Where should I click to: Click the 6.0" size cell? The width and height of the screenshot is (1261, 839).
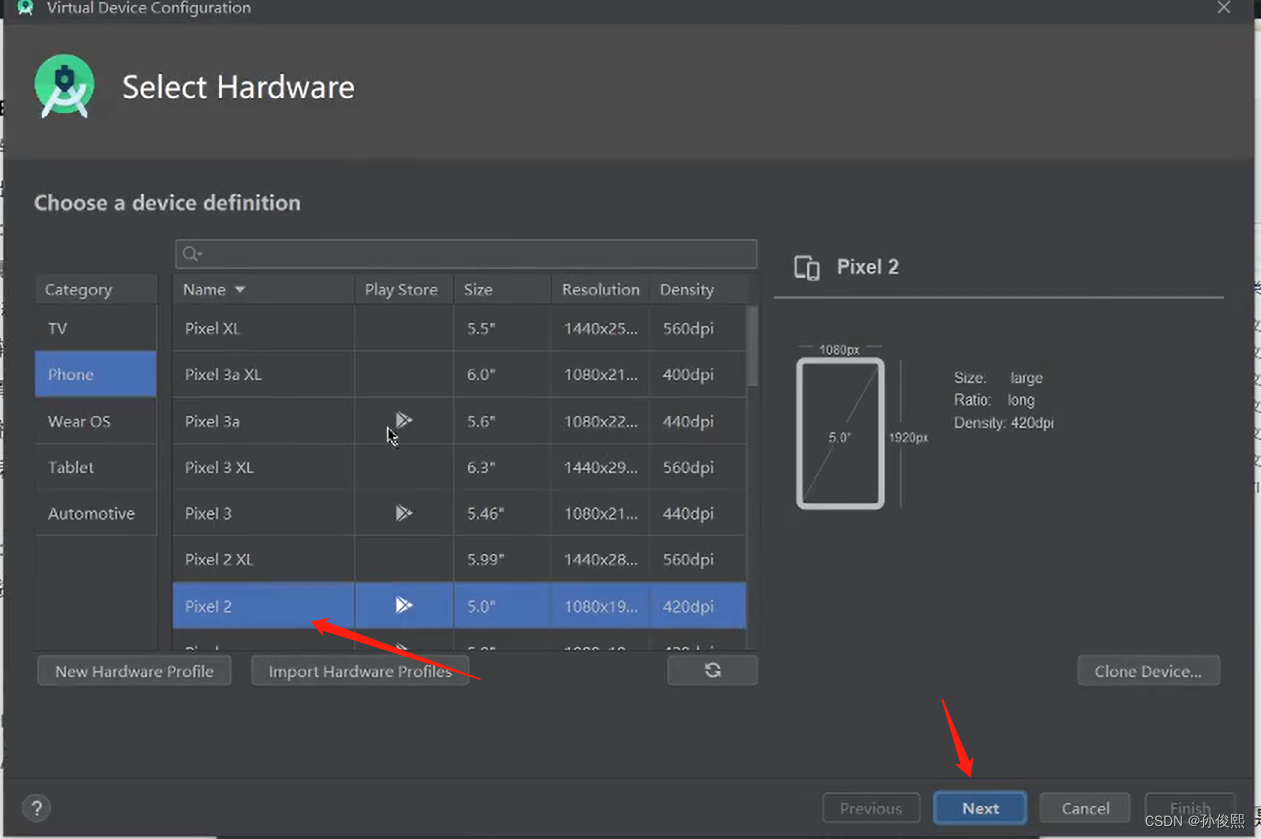point(503,374)
